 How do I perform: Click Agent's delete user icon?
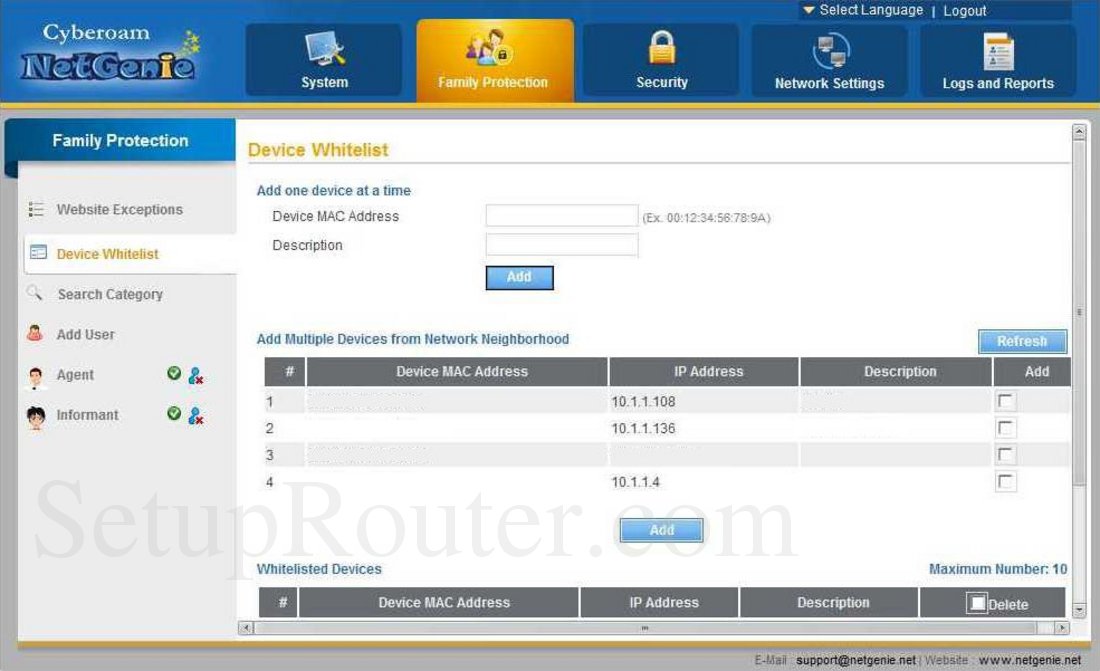[196, 376]
